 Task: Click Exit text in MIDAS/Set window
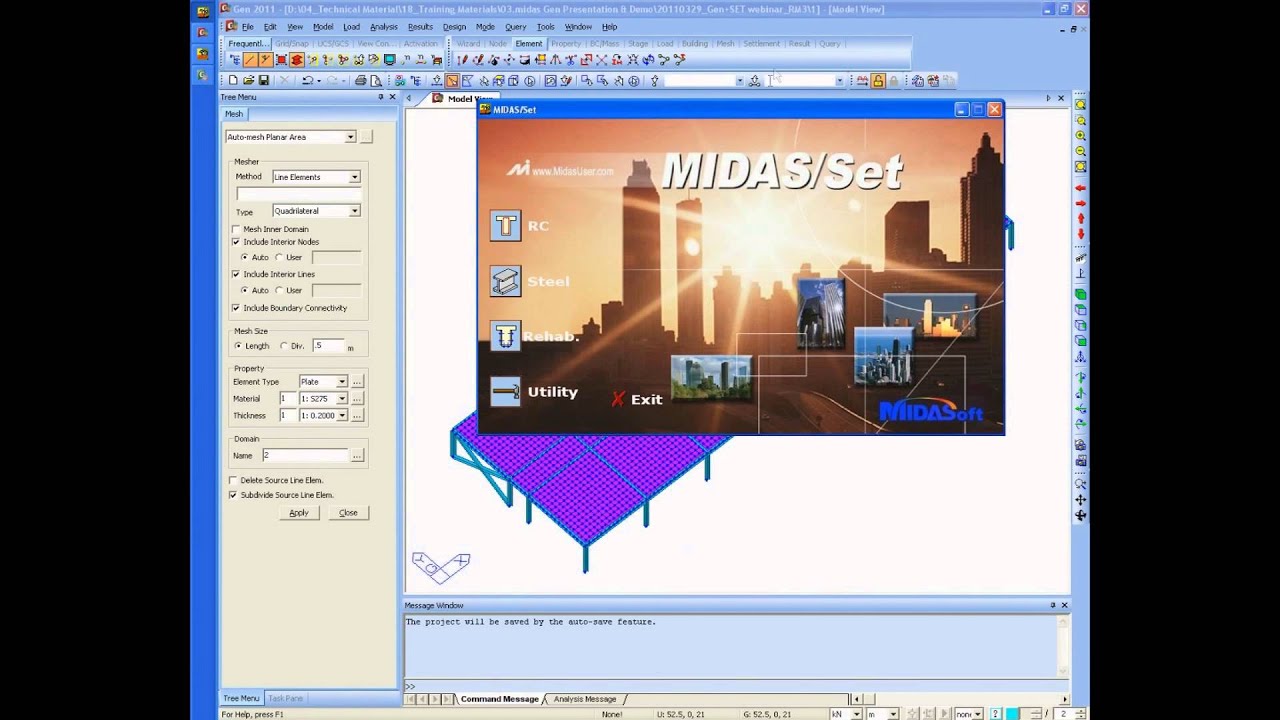[x=646, y=399]
